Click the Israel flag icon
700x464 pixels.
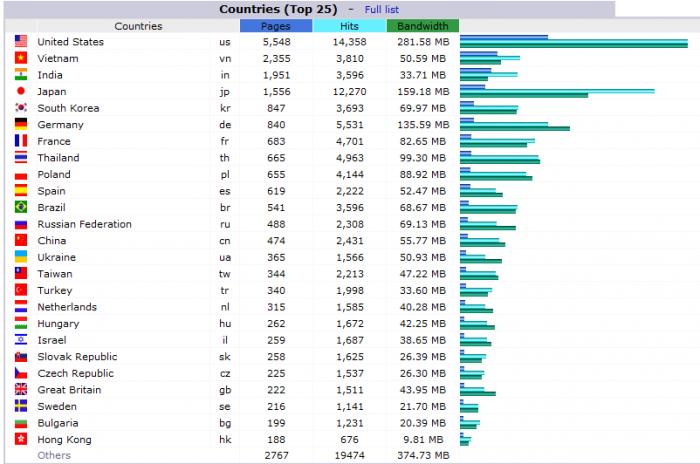click(x=21, y=339)
